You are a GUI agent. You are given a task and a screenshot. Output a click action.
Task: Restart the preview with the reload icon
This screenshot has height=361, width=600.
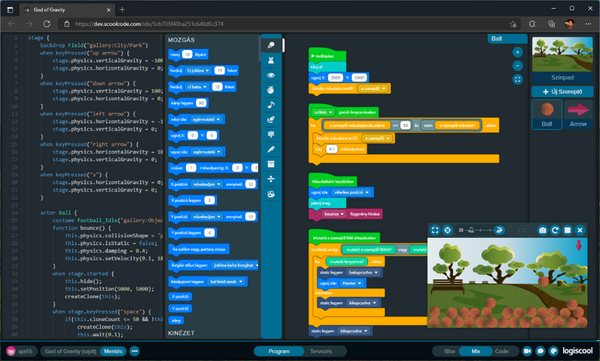point(555,230)
